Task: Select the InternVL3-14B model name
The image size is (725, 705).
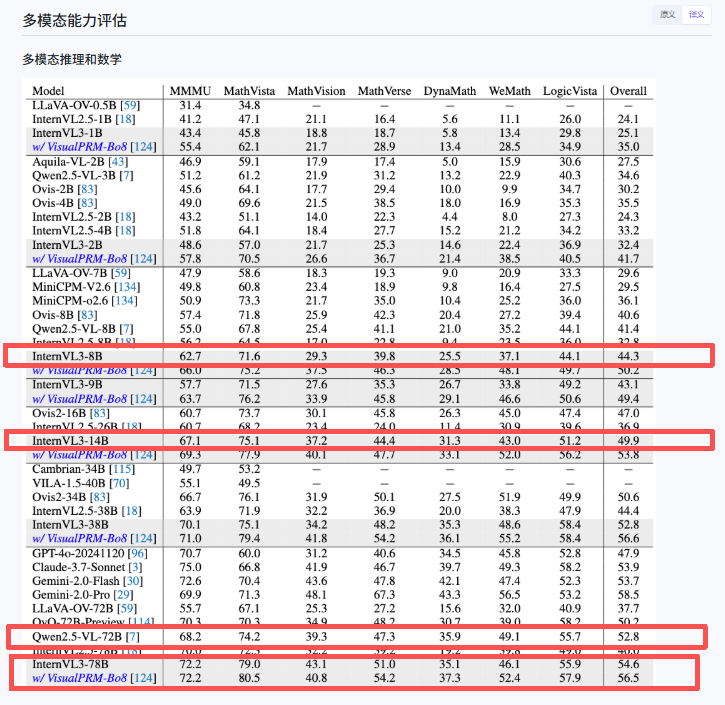Action: click(x=70, y=441)
